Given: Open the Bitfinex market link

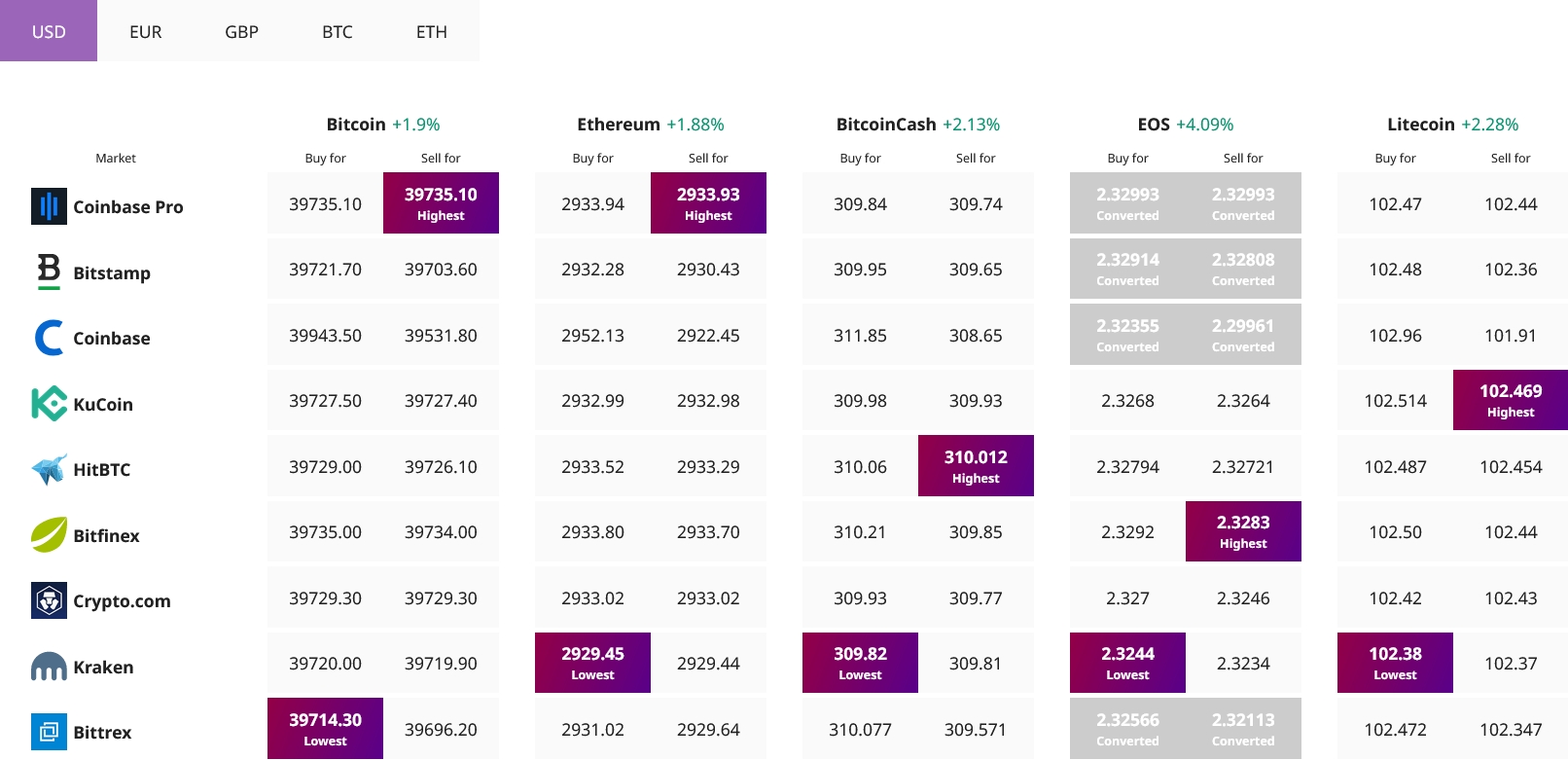Looking at the screenshot, I should coord(106,535).
